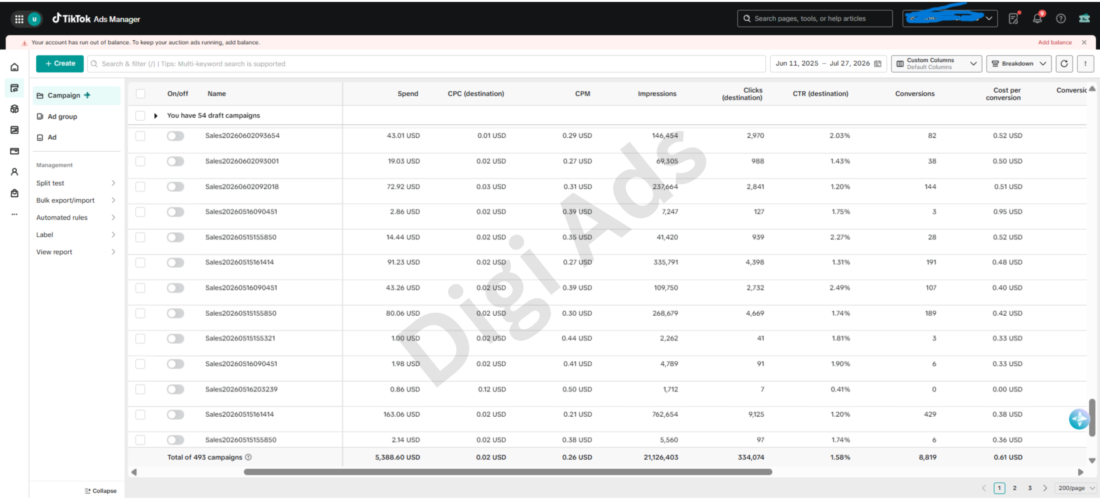Click the audience person icon in sidebar
The width and height of the screenshot is (1100, 500).
[15, 172]
